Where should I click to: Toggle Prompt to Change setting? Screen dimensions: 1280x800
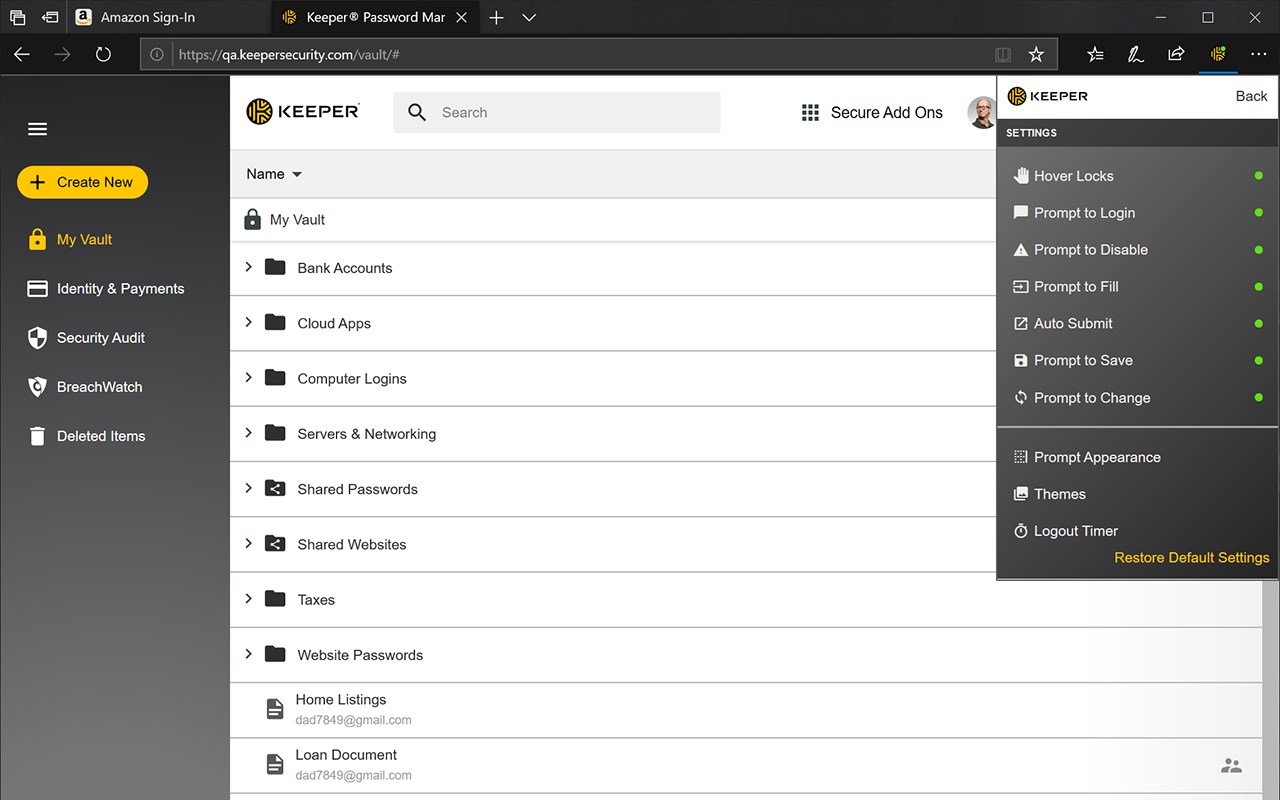[1258, 398]
